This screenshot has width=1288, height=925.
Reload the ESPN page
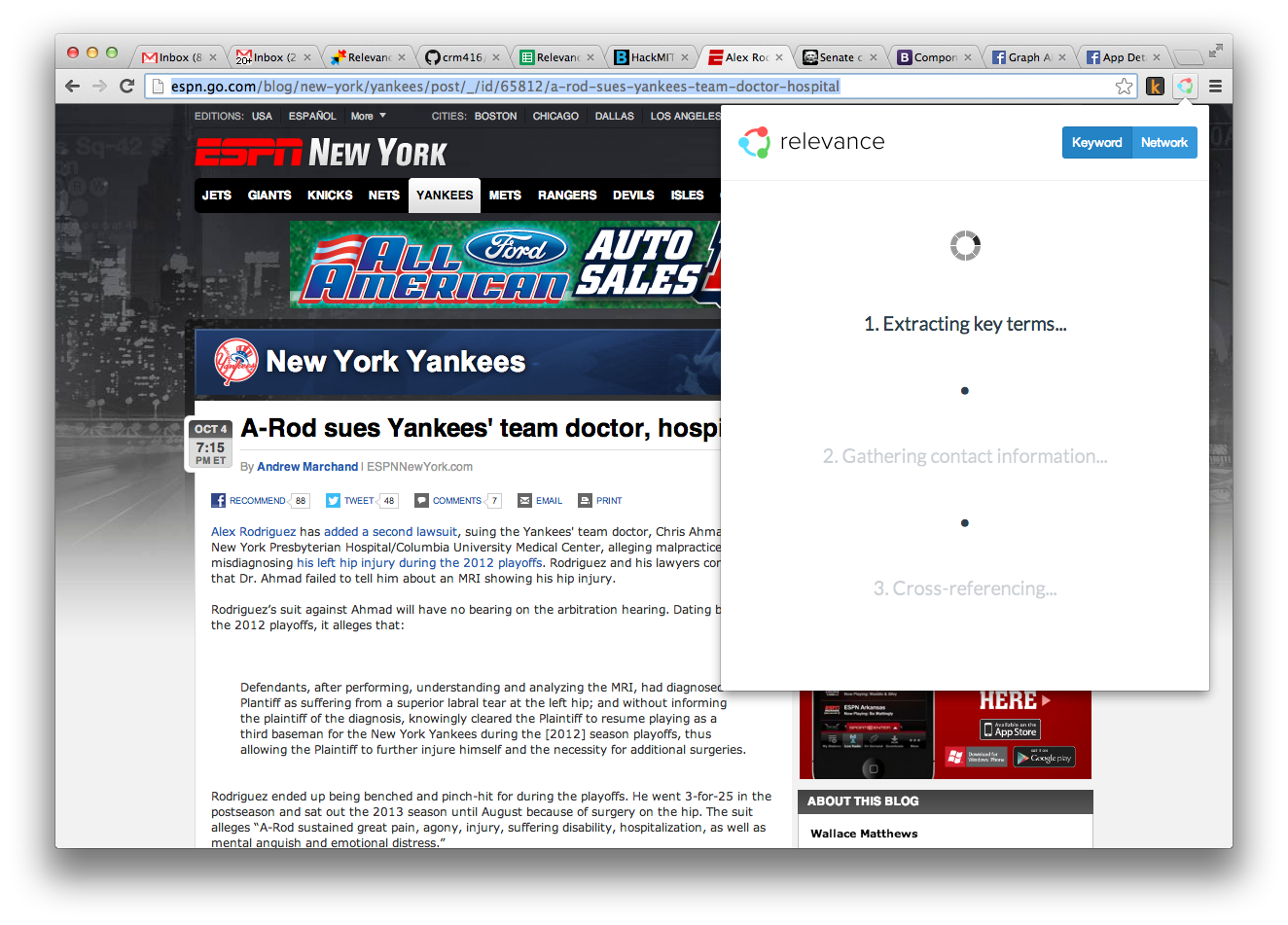[126, 87]
